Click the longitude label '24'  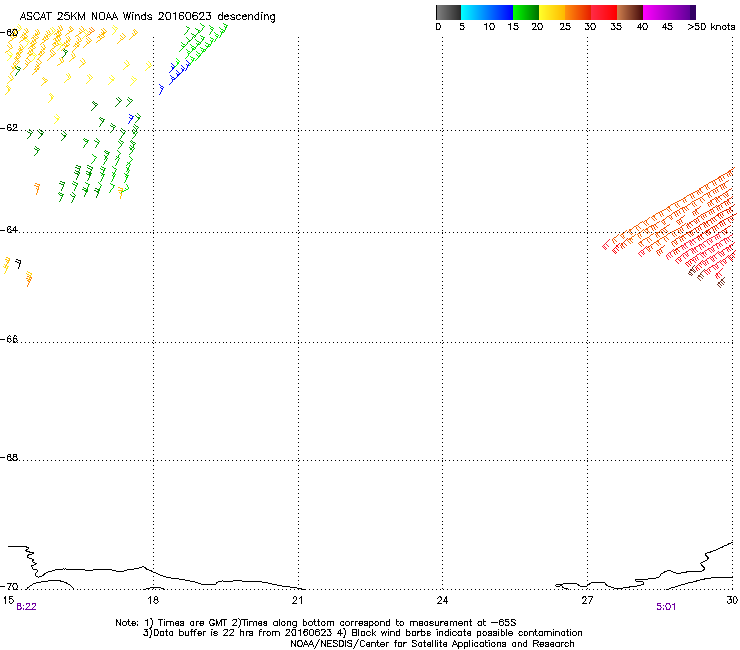(442, 600)
